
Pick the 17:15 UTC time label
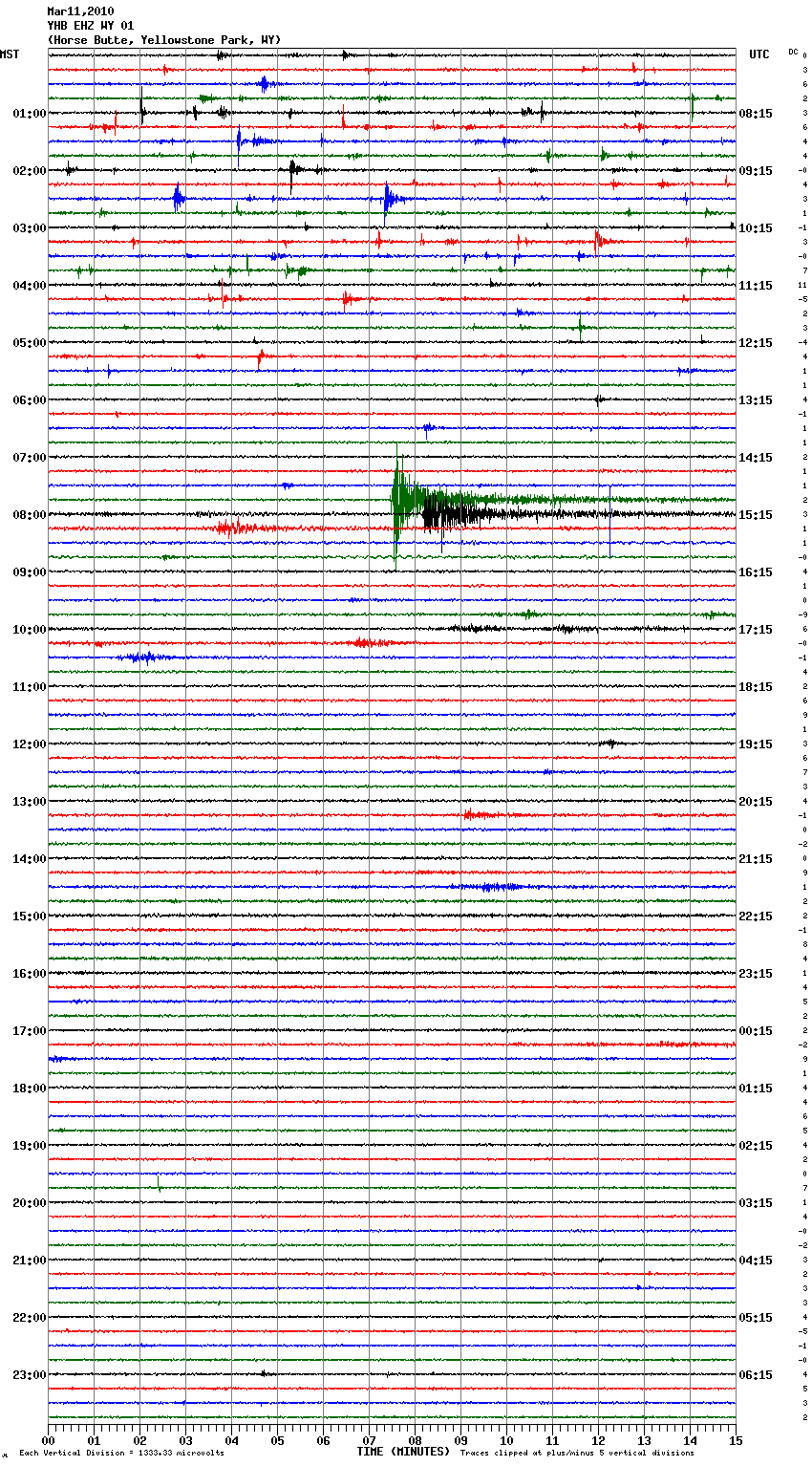pos(756,630)
